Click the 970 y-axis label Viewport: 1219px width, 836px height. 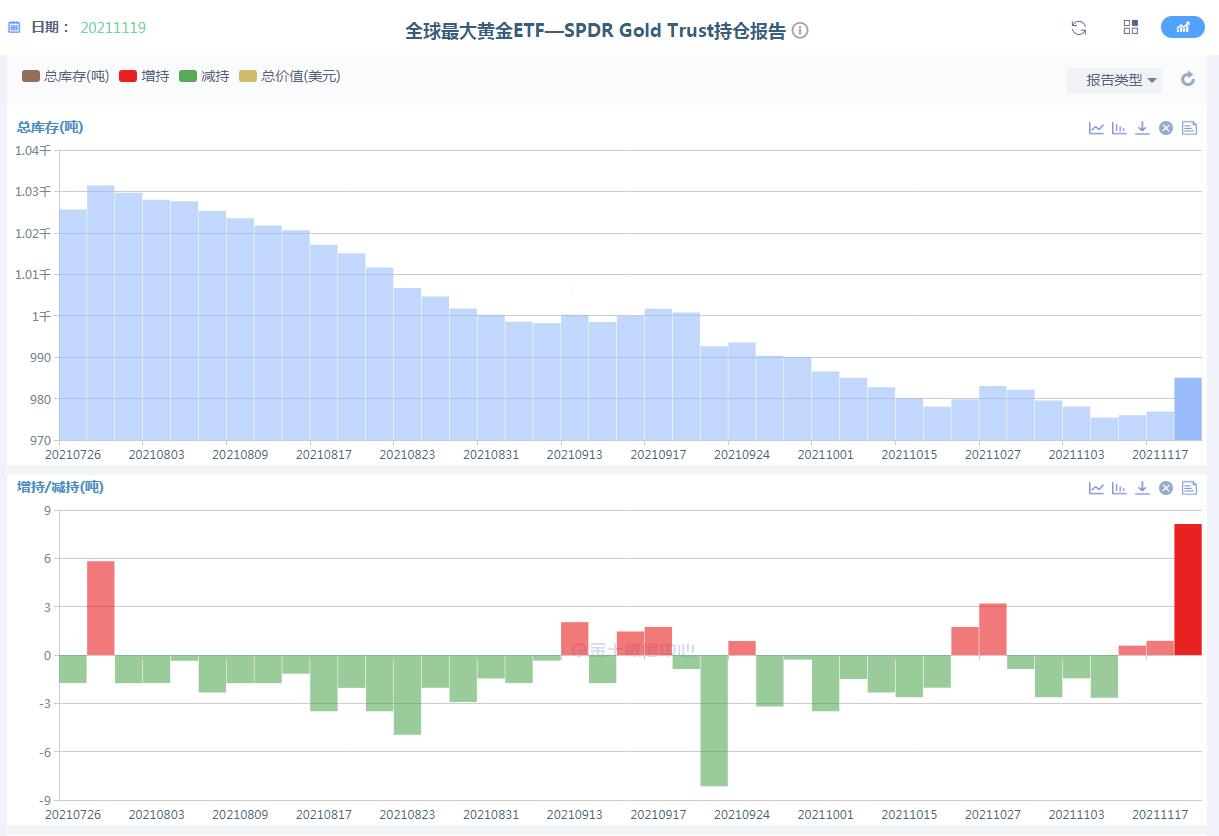39,440
